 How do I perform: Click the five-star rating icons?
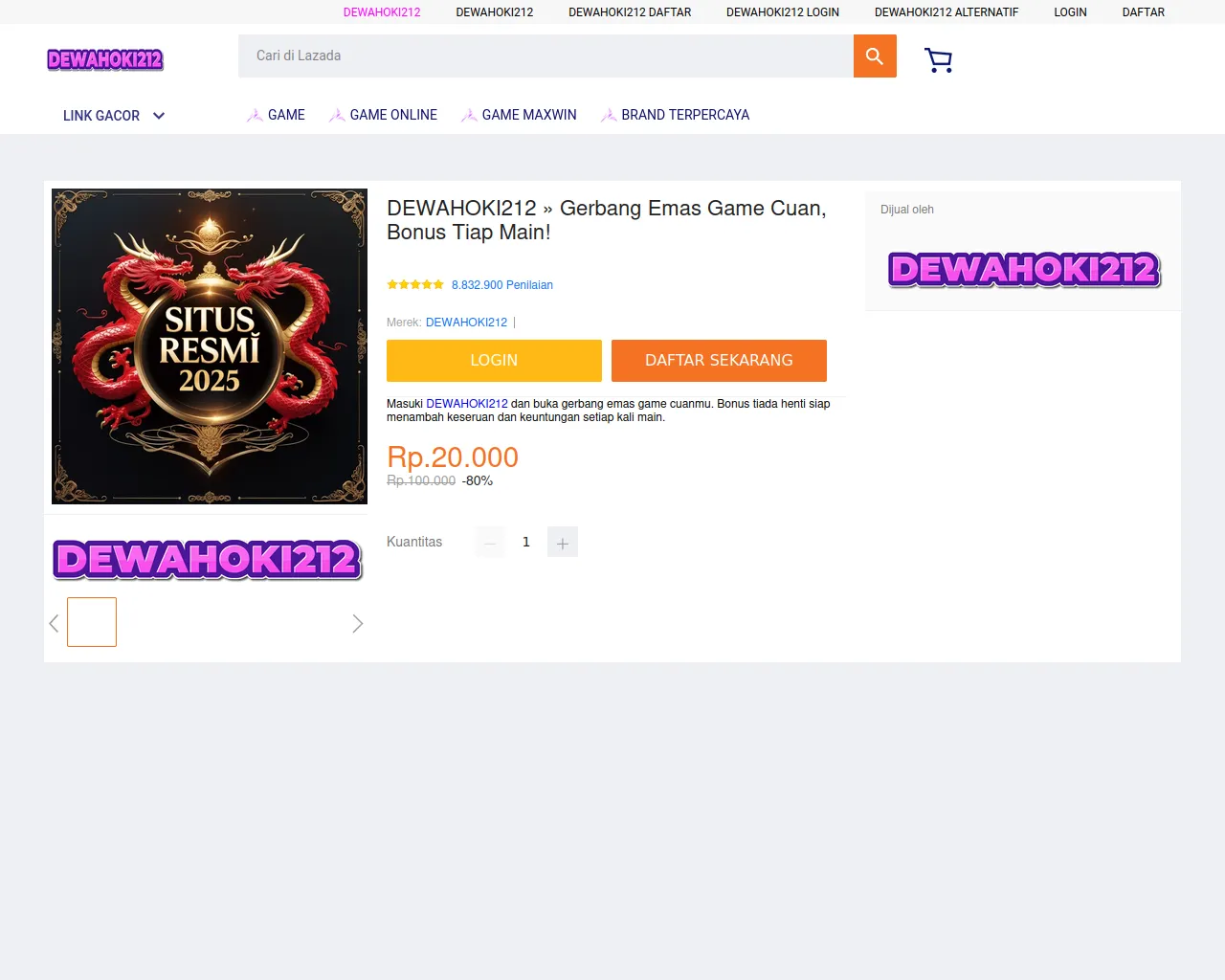point(415,284)
